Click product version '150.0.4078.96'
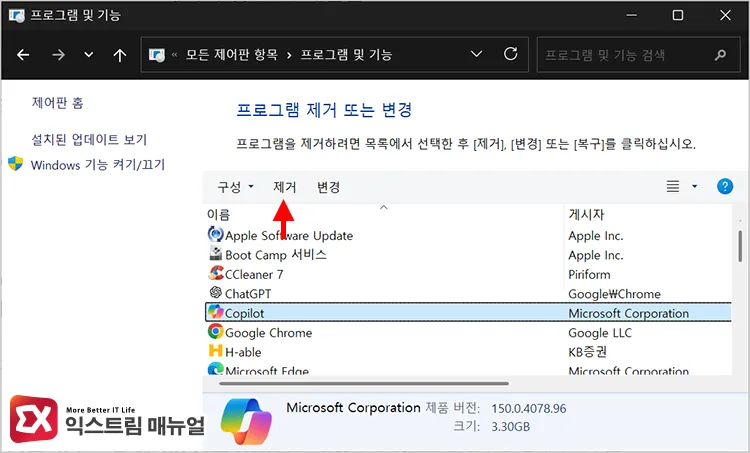The height and width of the screenshot is (453, 750). [529, 409]
